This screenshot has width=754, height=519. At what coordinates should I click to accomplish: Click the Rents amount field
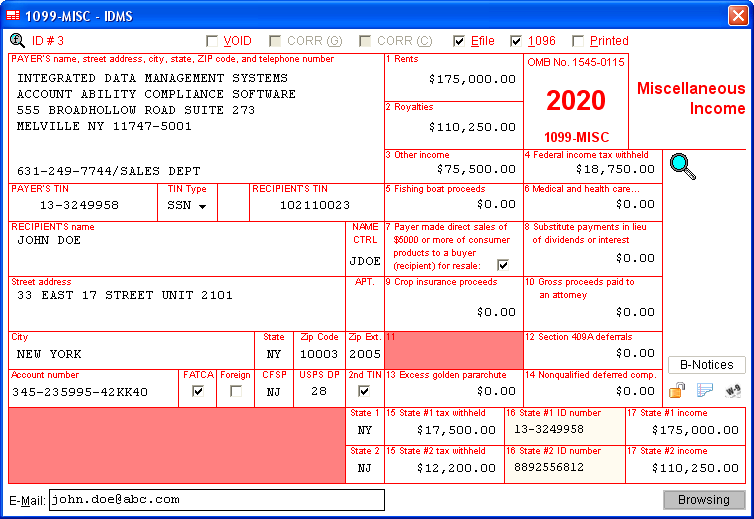(454, 79)
